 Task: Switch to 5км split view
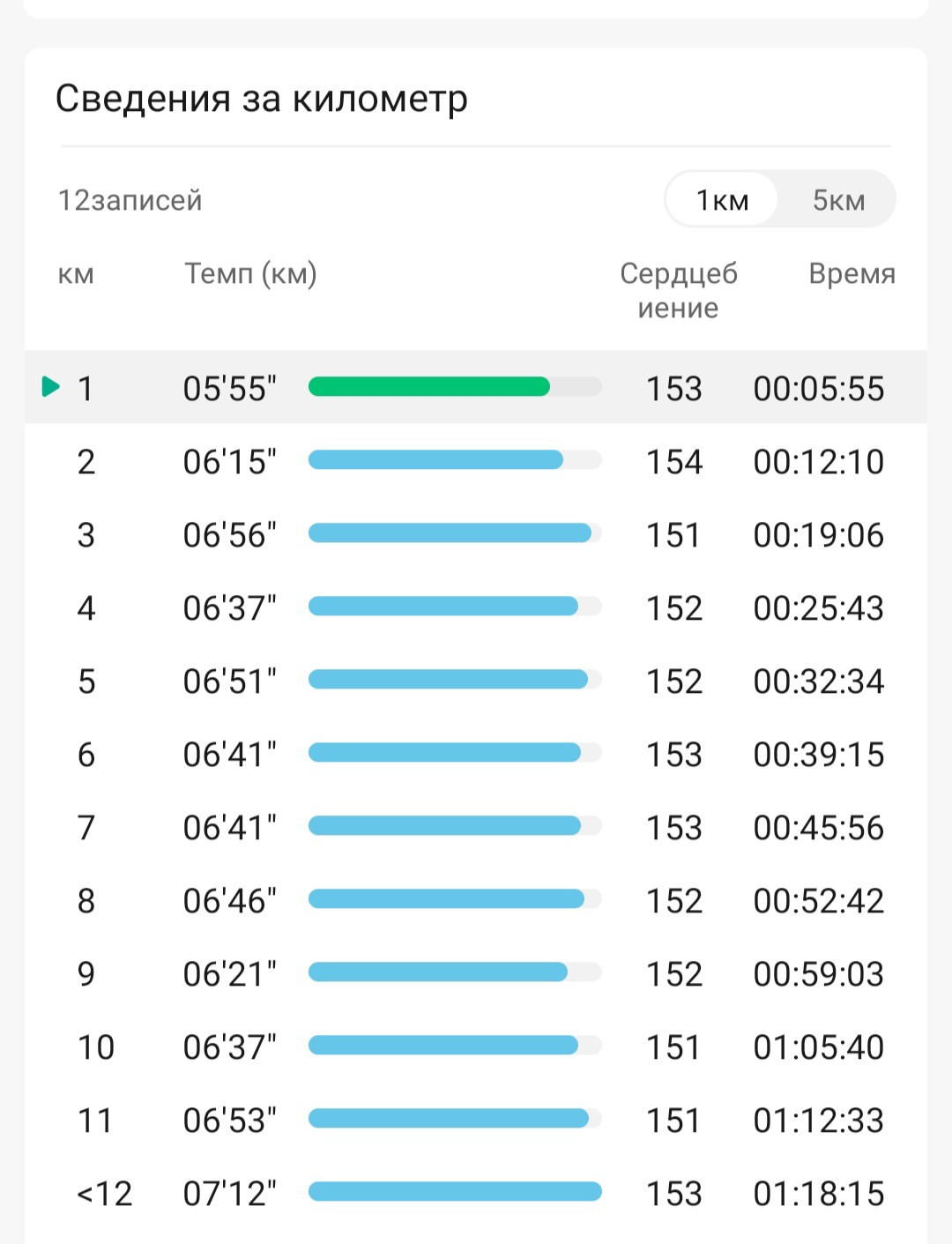(x=838, y=200)
